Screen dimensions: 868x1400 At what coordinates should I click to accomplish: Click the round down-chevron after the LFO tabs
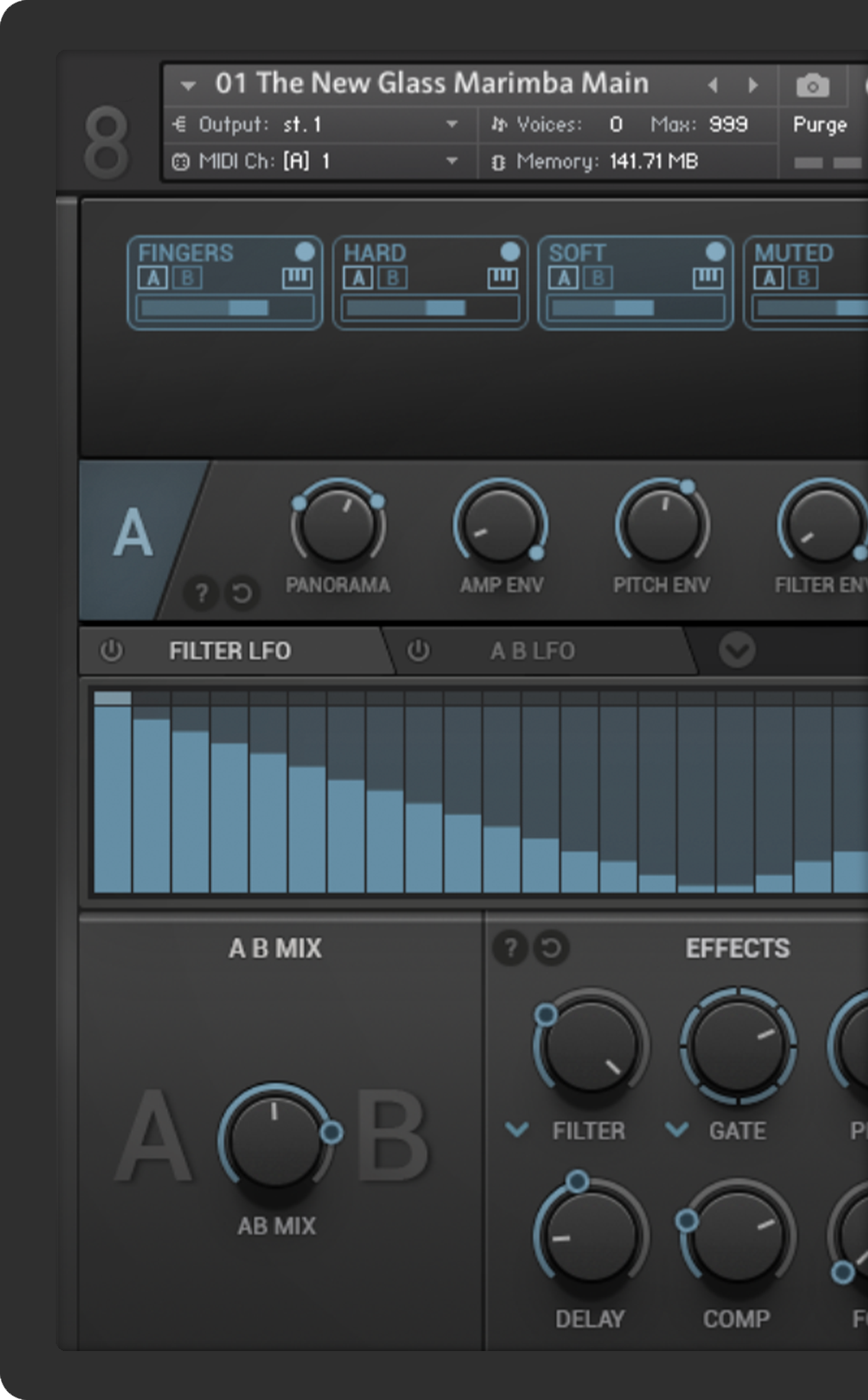tap(737, 650)
